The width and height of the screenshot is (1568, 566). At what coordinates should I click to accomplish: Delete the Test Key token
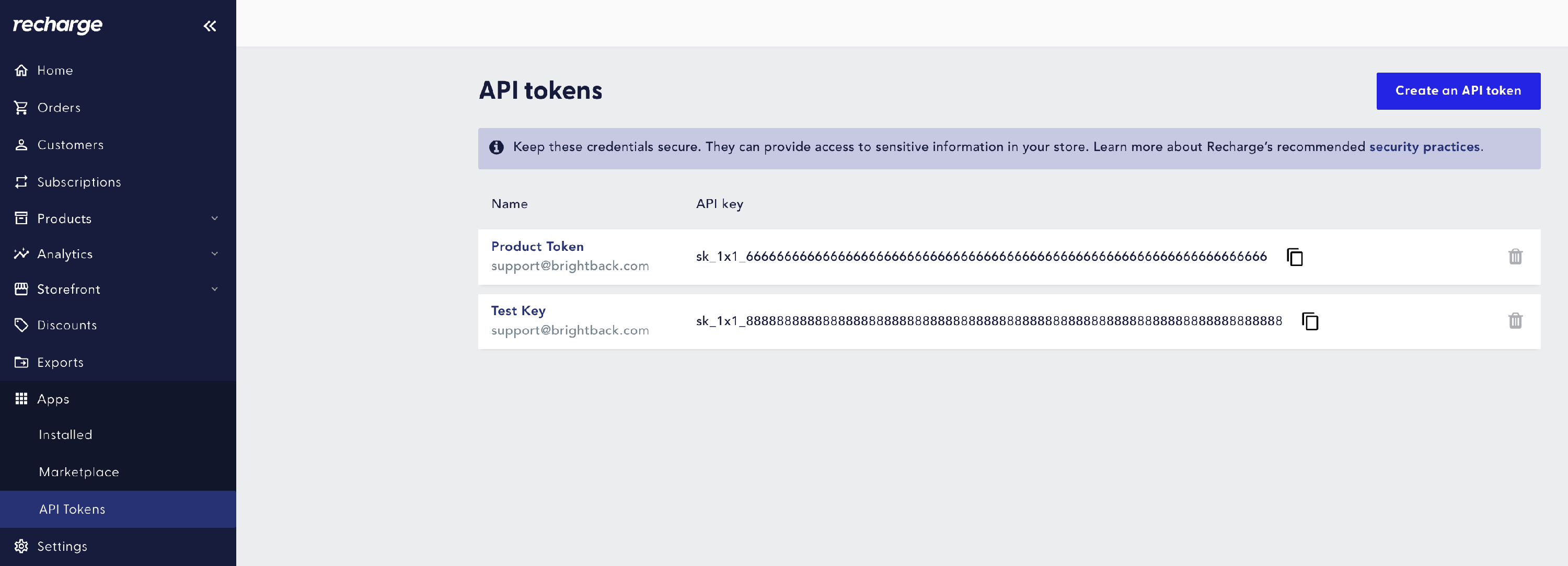pos(1515,321)
